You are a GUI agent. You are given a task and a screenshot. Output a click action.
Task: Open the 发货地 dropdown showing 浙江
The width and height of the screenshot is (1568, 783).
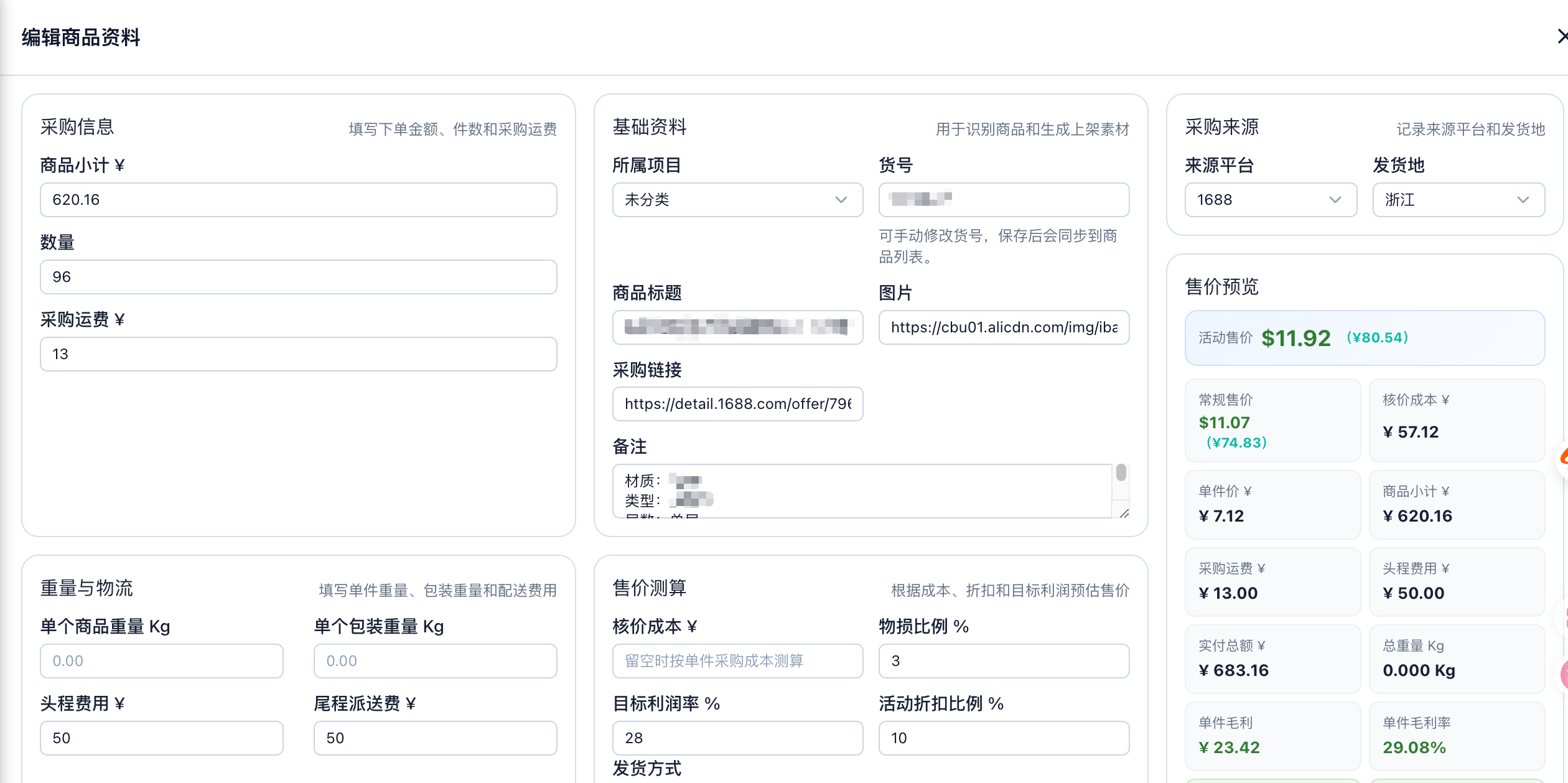click(1458, 200)
